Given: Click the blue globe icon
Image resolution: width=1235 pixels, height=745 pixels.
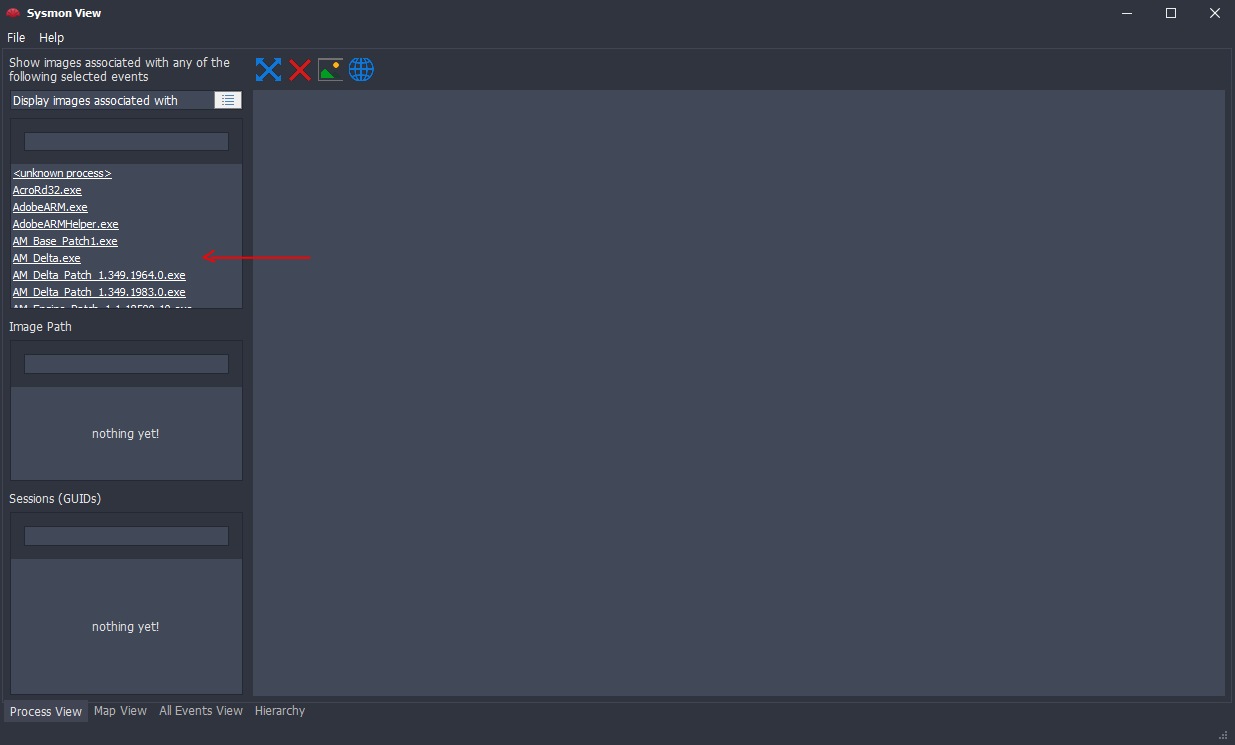Looking at the screenshot, I should (361, 69).
